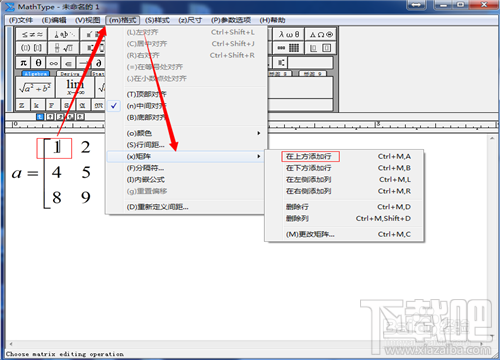This screenshot has height=360, width=500.
Task: Insert the infinity symbol
Action: [54, 63]
